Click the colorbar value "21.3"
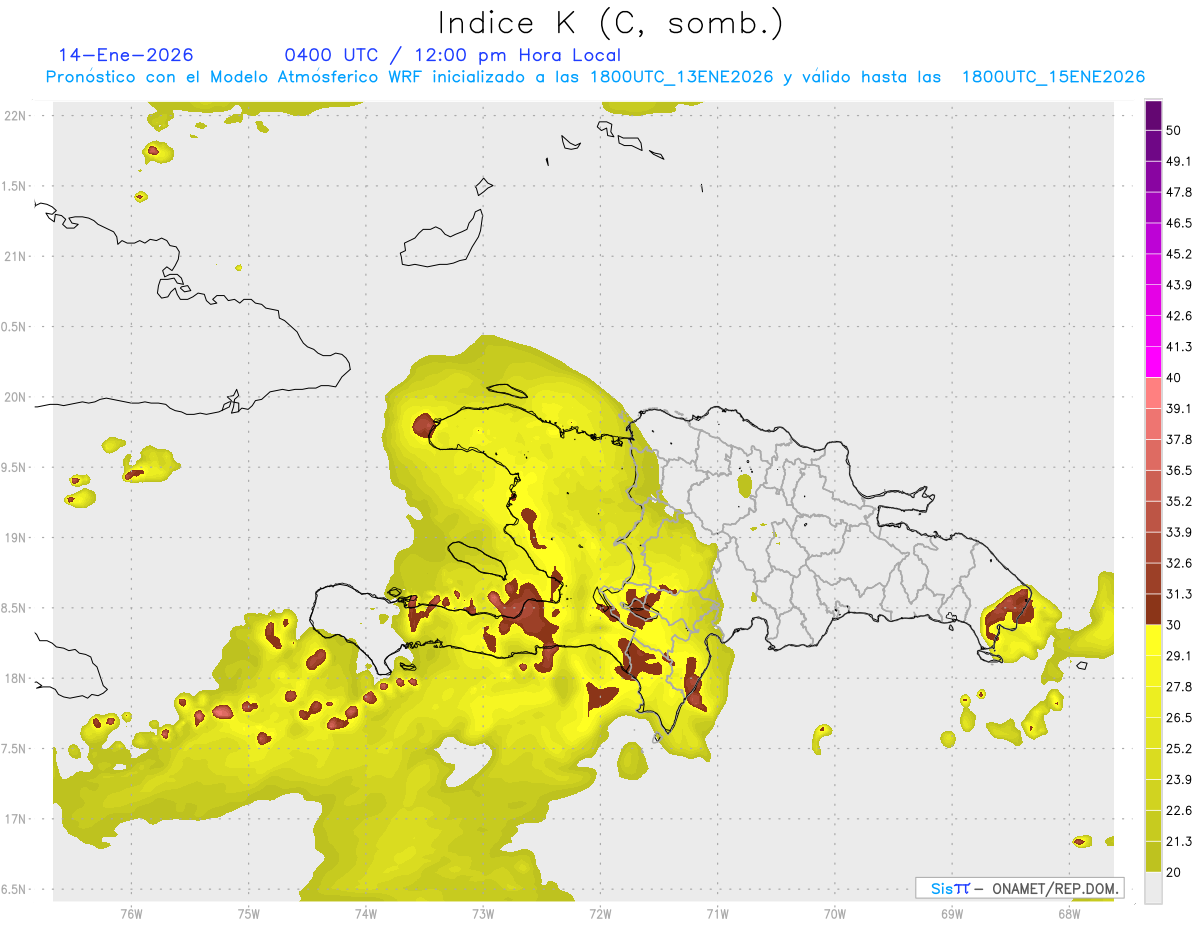The height and width of the screenshot is (927, 1200). 1179,842
